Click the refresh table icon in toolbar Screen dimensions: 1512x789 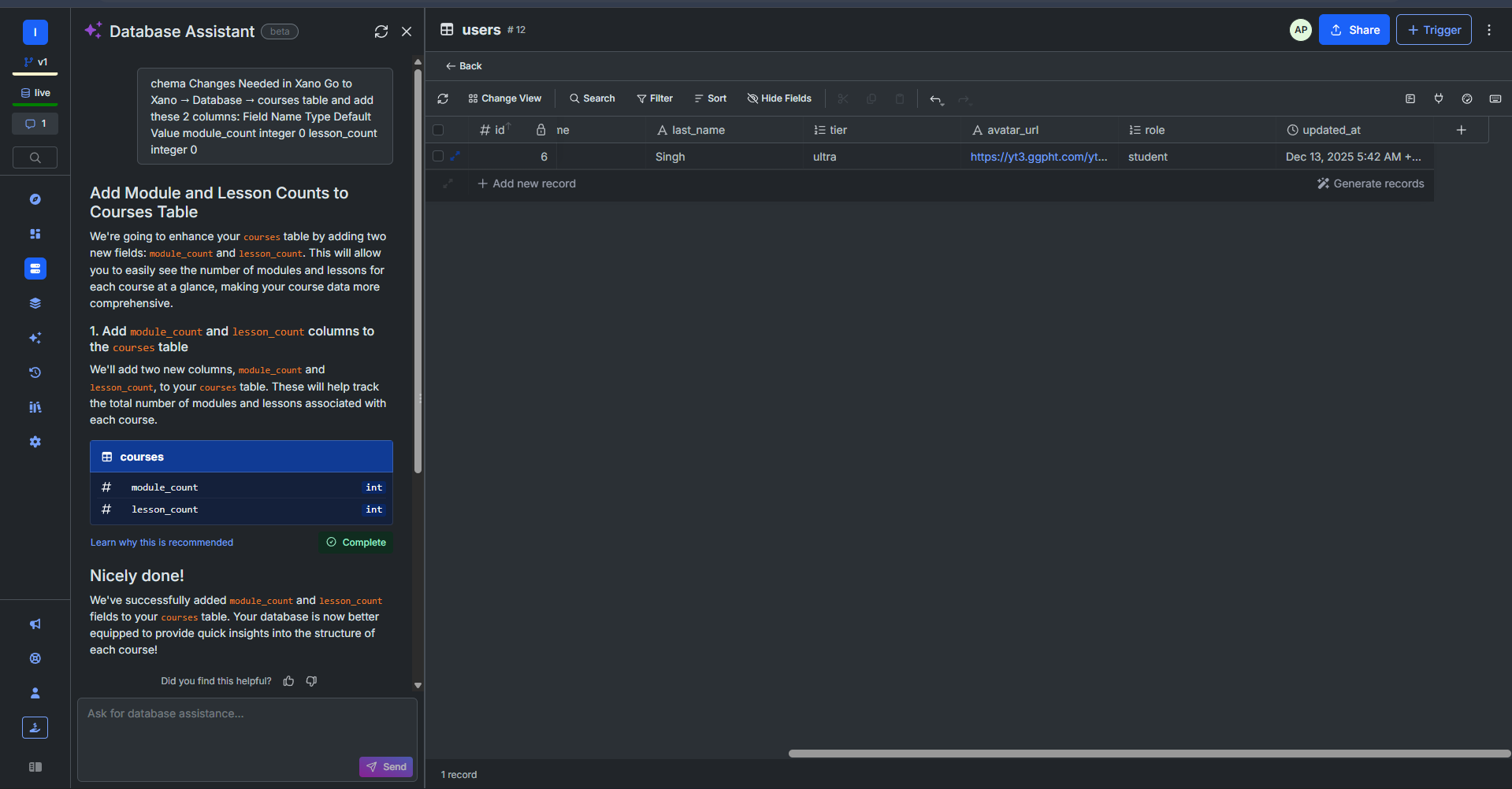click(443, 98)
